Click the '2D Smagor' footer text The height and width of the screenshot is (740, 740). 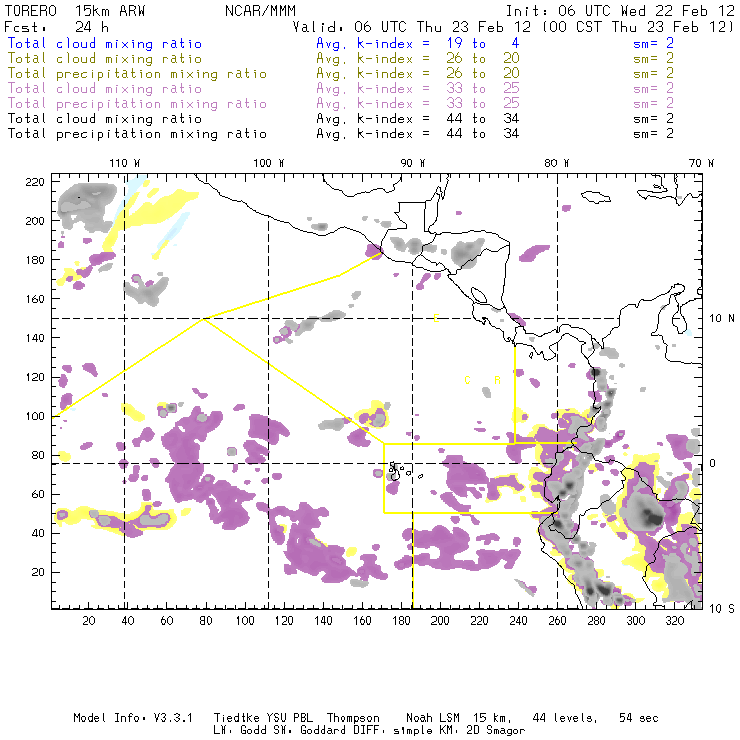click(x=495, y=731)
